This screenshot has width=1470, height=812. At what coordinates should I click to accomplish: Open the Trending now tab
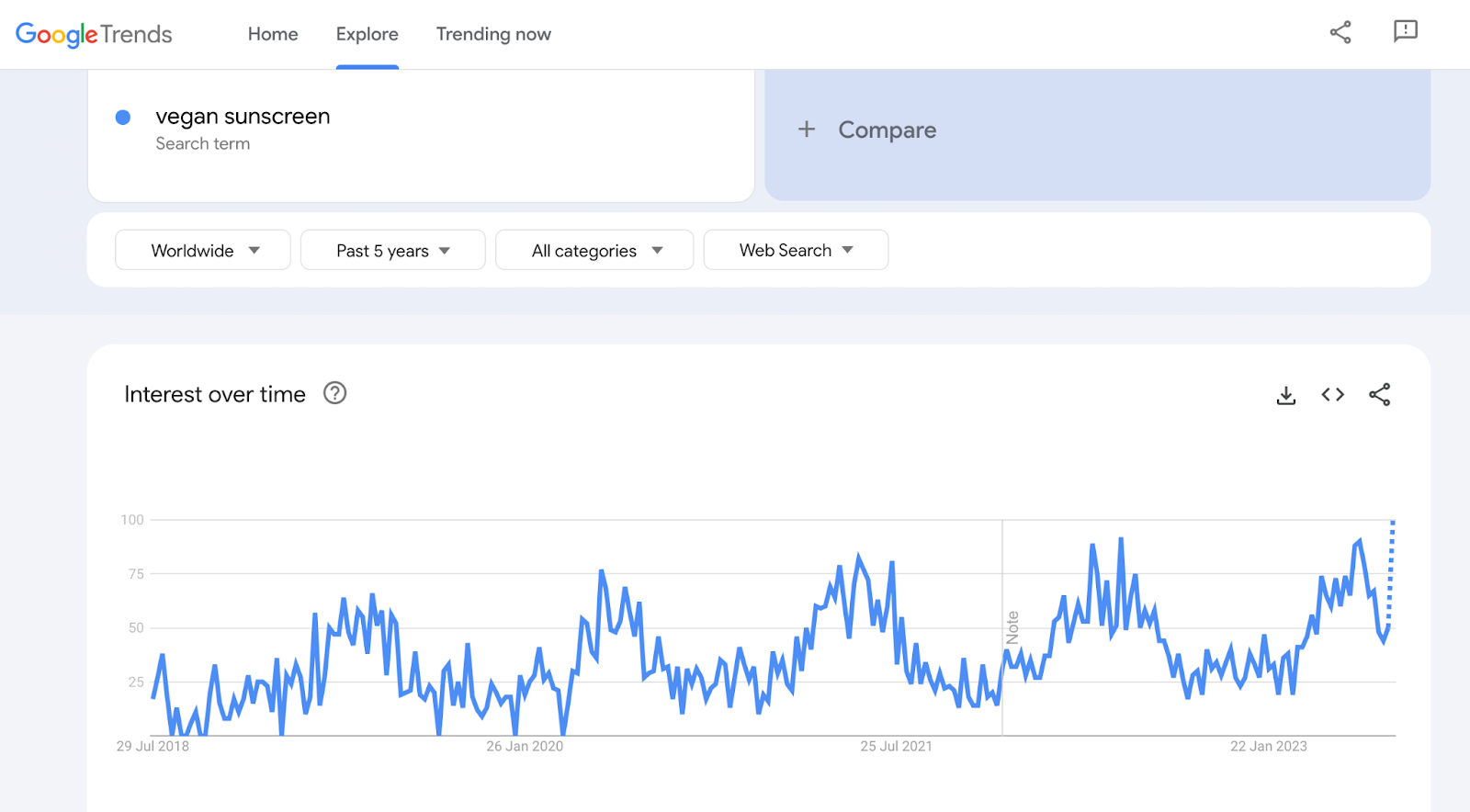tap(493, 34)
